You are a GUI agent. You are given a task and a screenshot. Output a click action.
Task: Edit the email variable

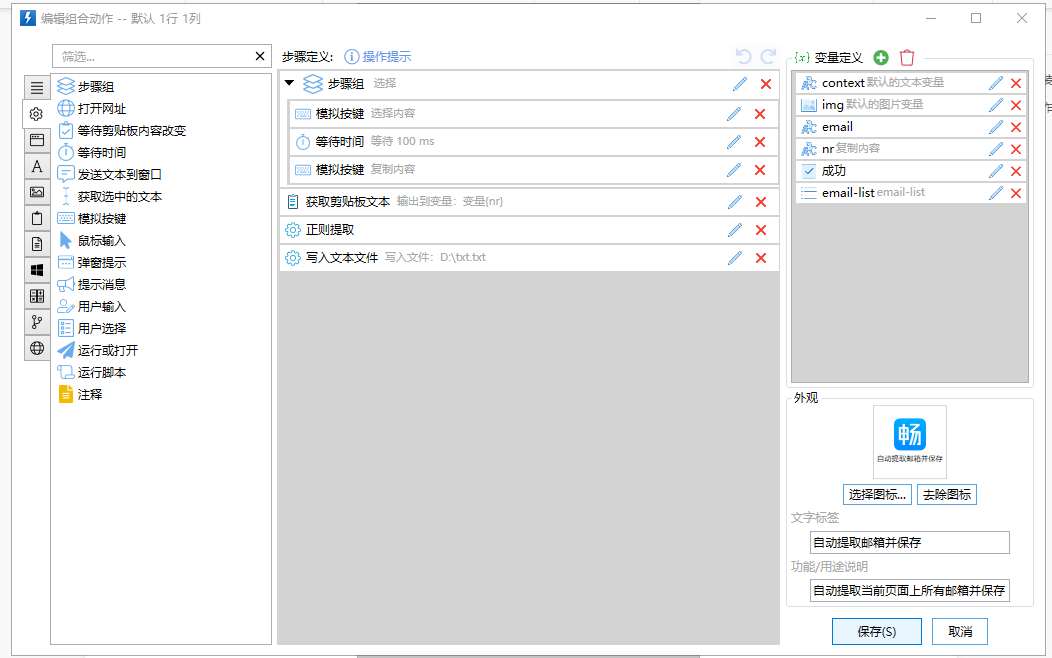996,127
